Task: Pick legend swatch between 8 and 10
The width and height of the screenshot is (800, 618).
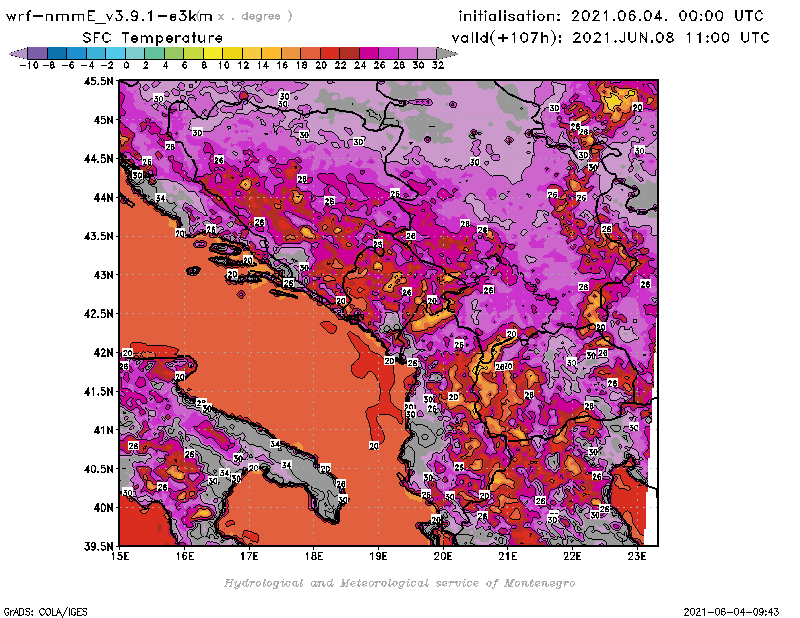Action: pos(213,54)
